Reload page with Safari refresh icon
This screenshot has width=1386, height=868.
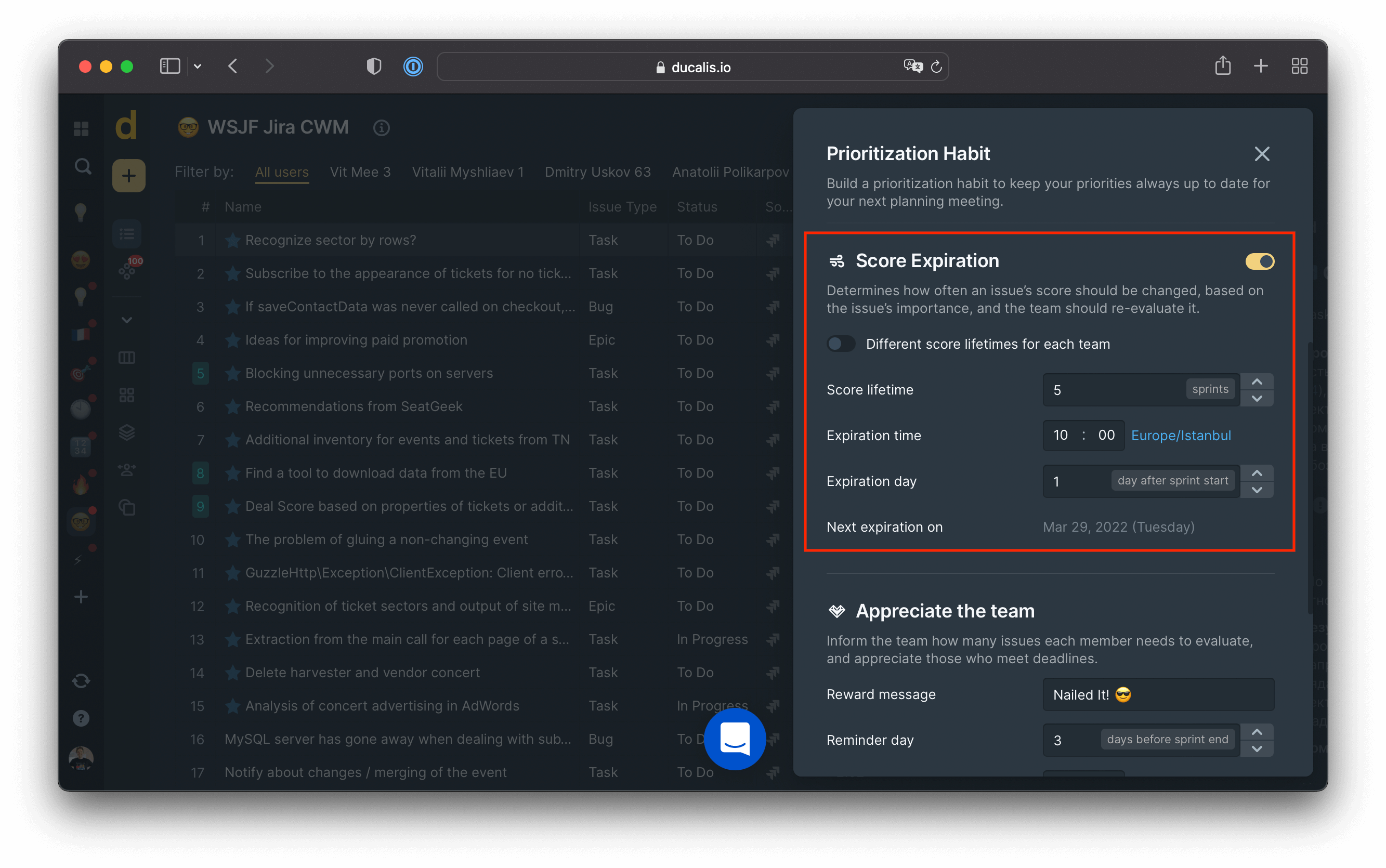pyautogui.click(x=936, y=67)
